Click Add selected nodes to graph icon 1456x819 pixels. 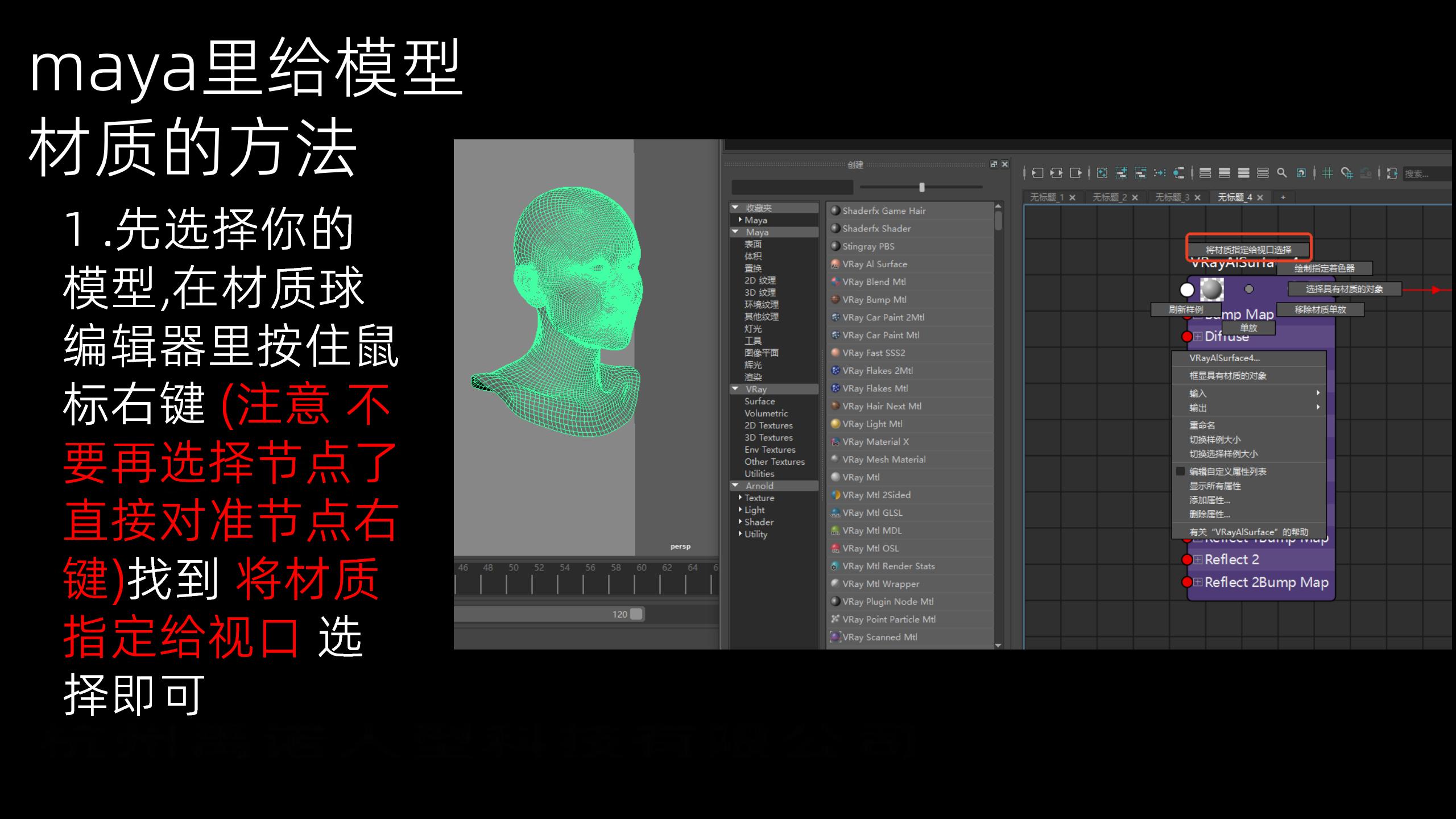[1122, 173]
